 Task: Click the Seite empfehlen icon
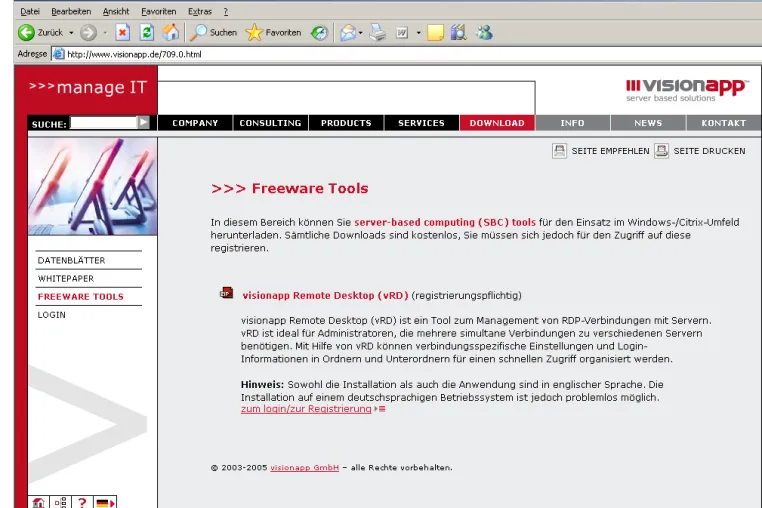coord(559,151)
